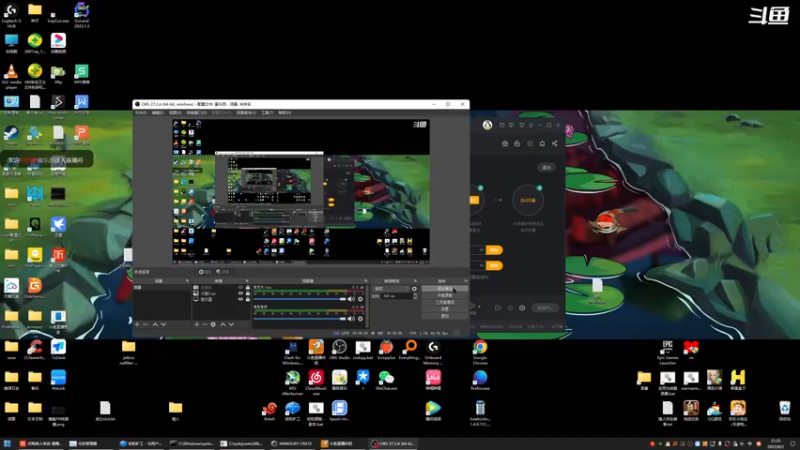Open scene transition type dropdown

(x=391, y=289)
